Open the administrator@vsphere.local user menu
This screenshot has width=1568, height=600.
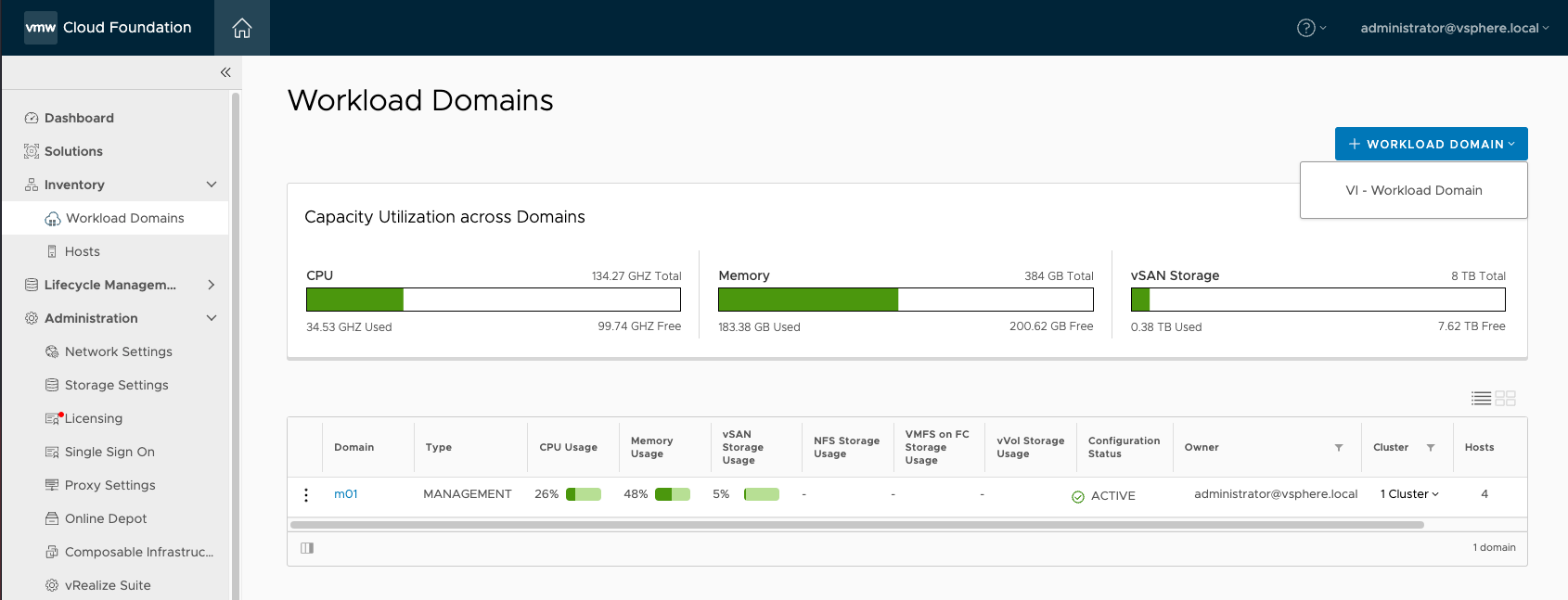pyautogui.click(x=1454, y=28)
